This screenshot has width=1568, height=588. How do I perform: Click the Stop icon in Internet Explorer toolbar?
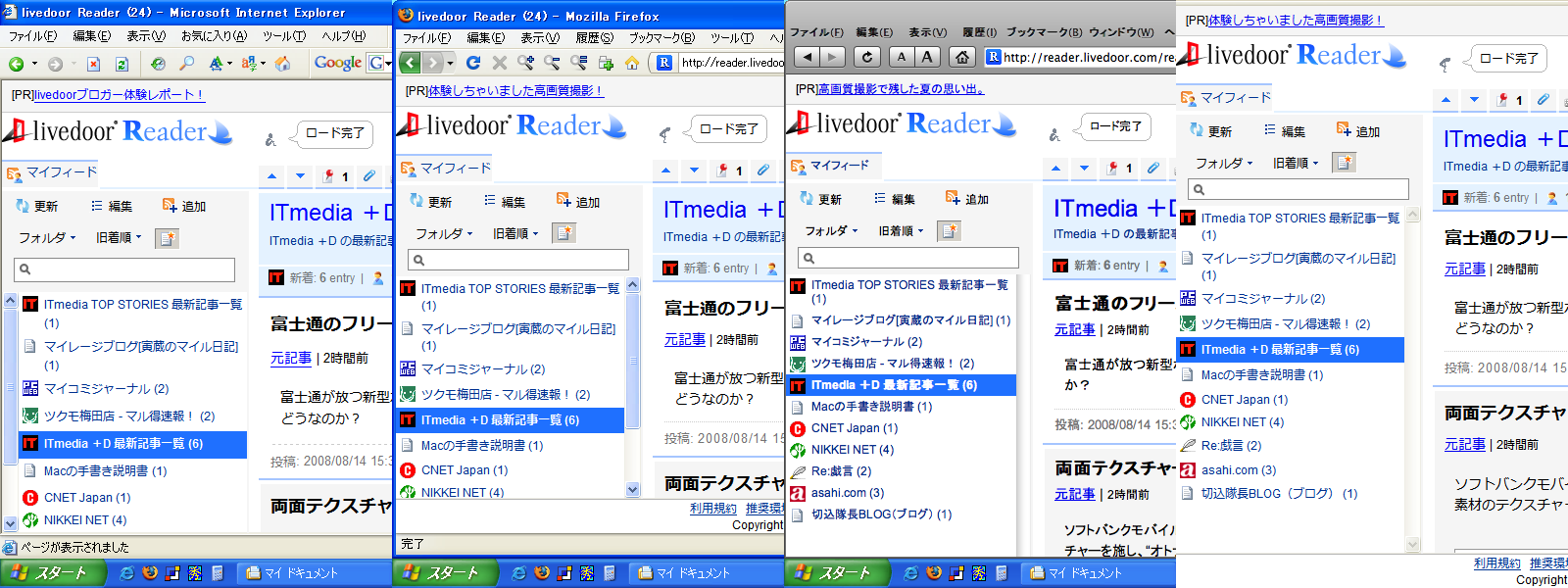click(93, 64)
